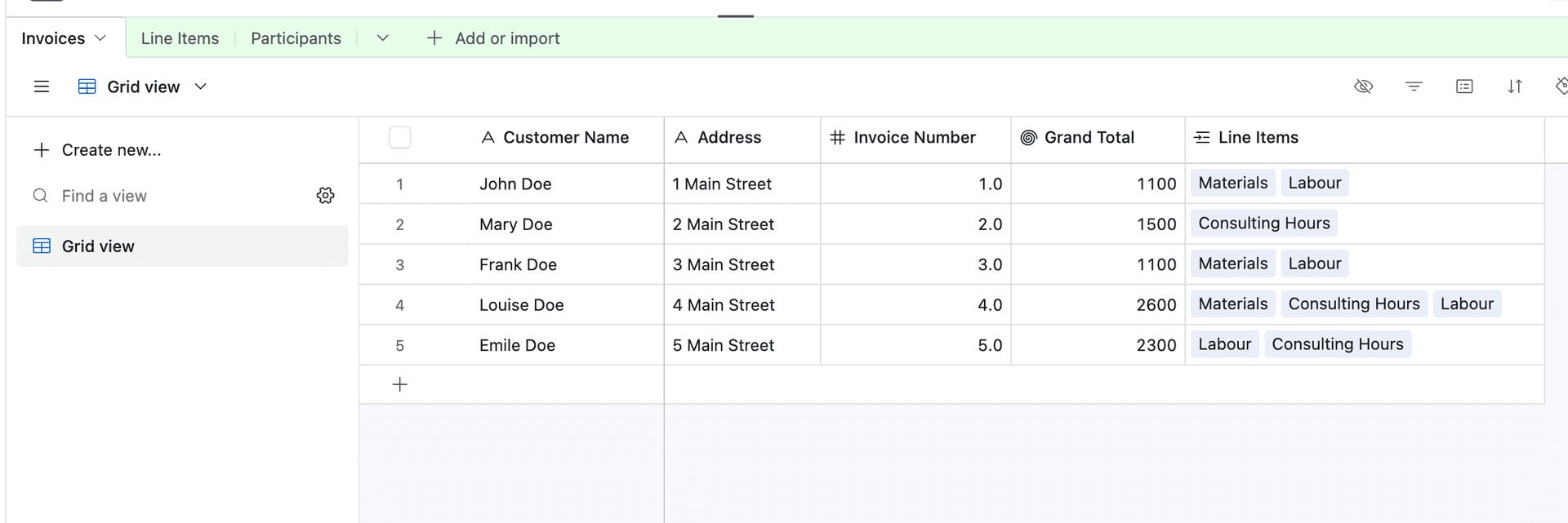
Task: Click the search magnifier icon beside Find a view
Action: [x=40, y=196]
